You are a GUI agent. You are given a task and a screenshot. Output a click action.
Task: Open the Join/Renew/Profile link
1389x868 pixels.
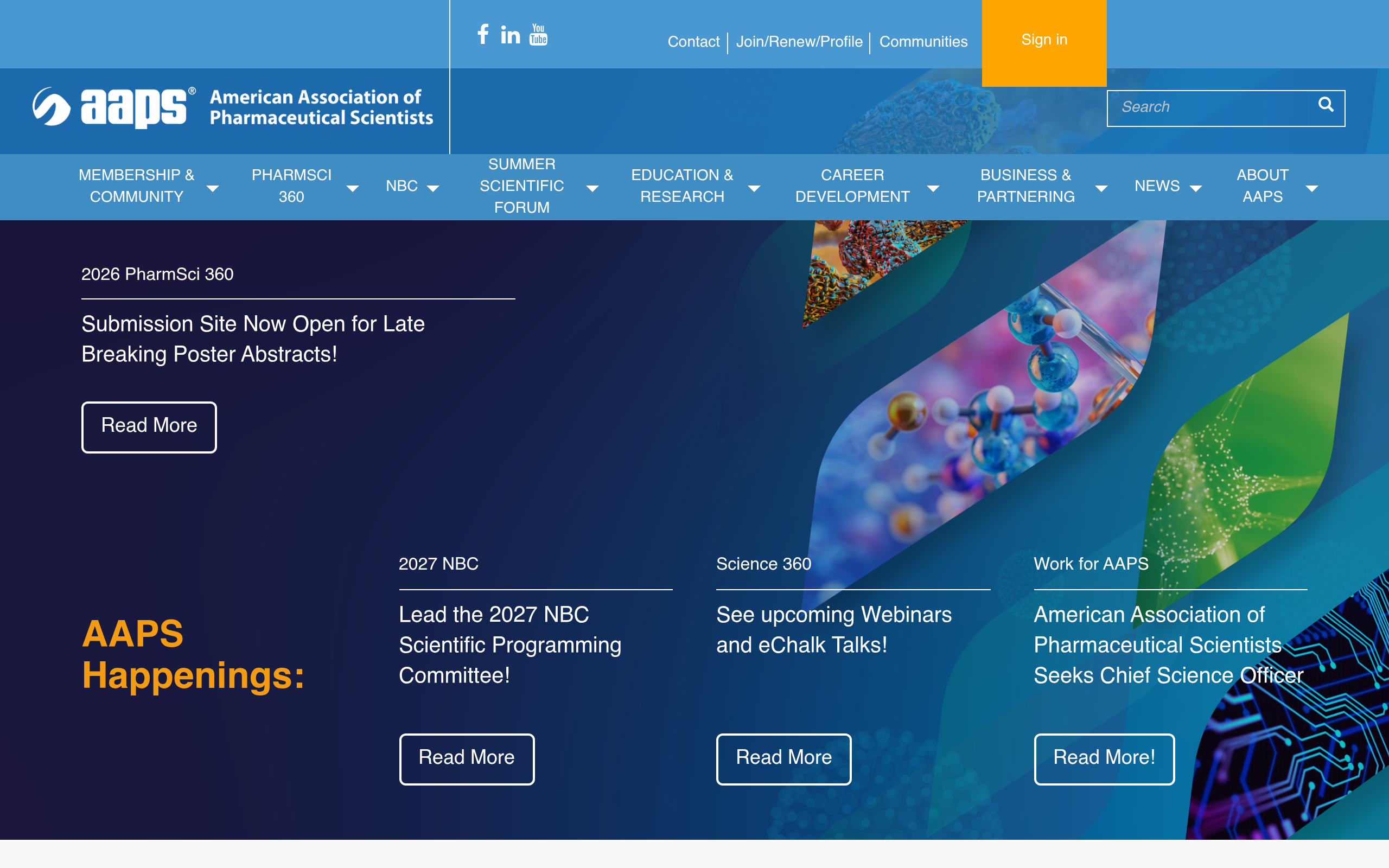(799, 42)
